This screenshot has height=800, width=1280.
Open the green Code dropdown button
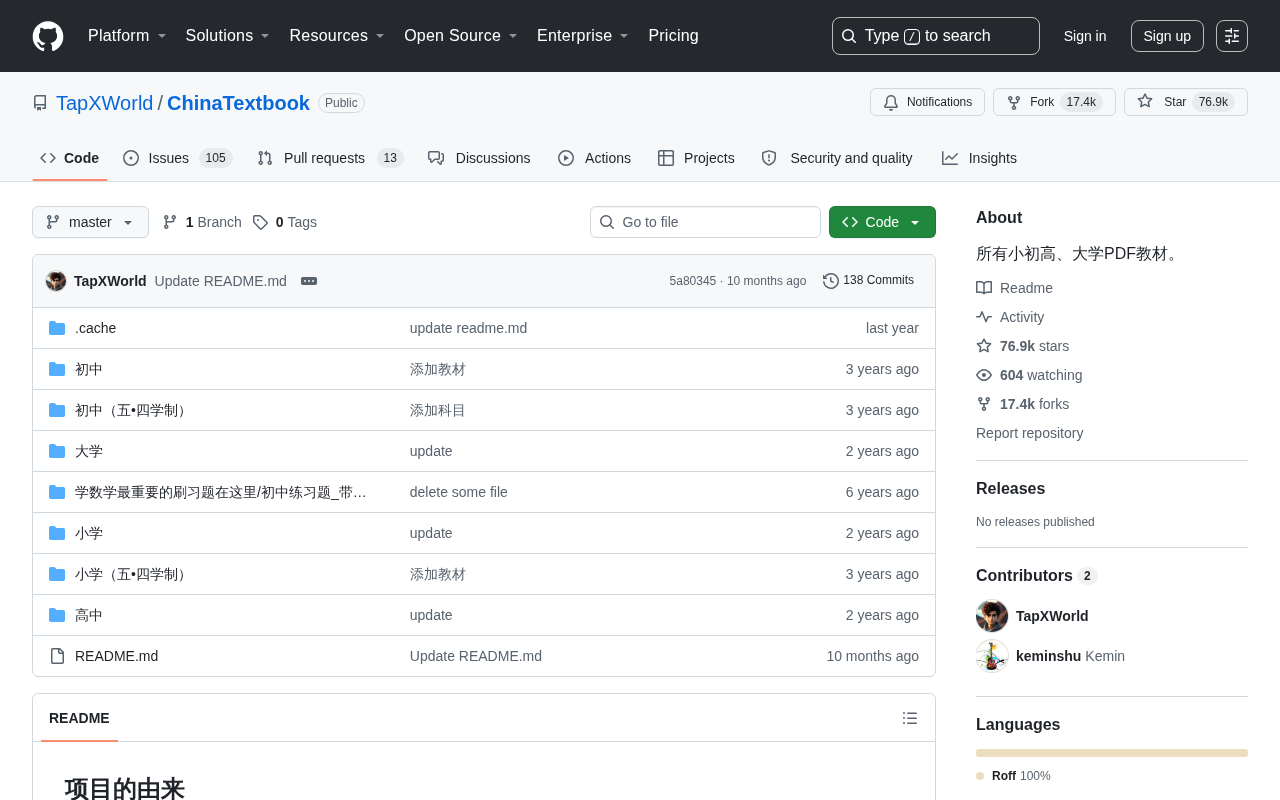coord(882,222)
